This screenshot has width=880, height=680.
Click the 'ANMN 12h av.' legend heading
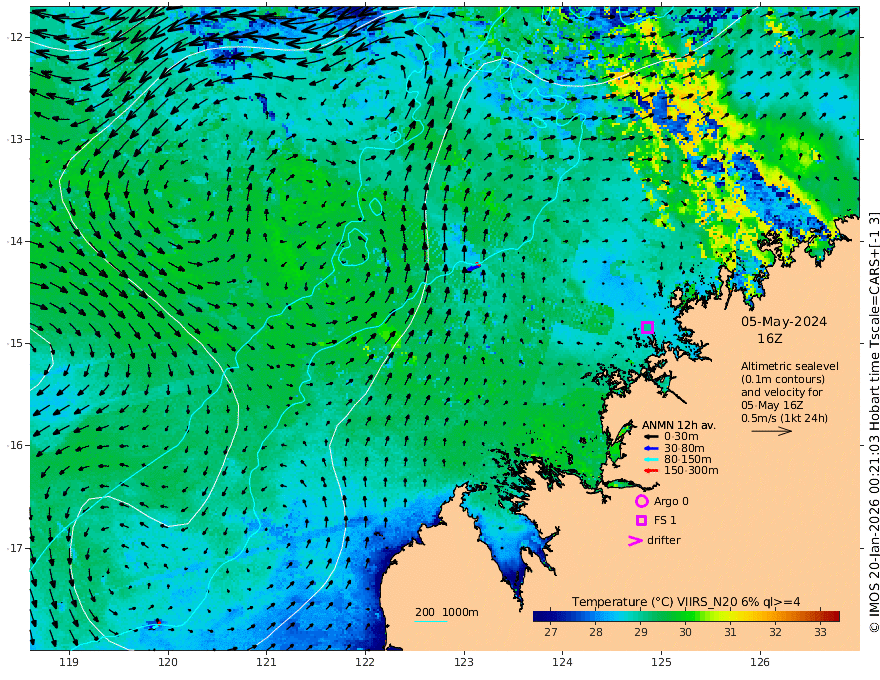pyautogui.click(x=679, y=425)
